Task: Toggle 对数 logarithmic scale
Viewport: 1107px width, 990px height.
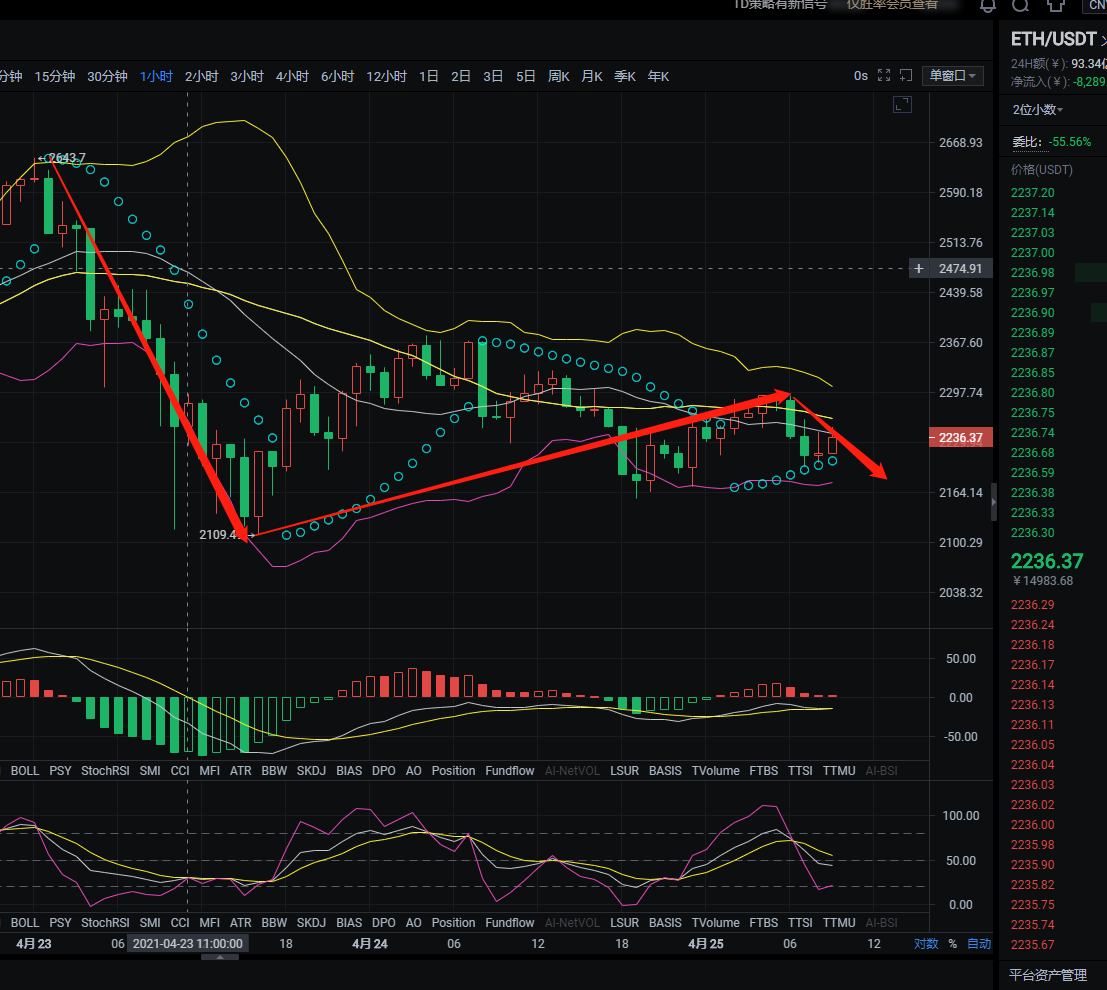Action: click(x=926, y=944)
